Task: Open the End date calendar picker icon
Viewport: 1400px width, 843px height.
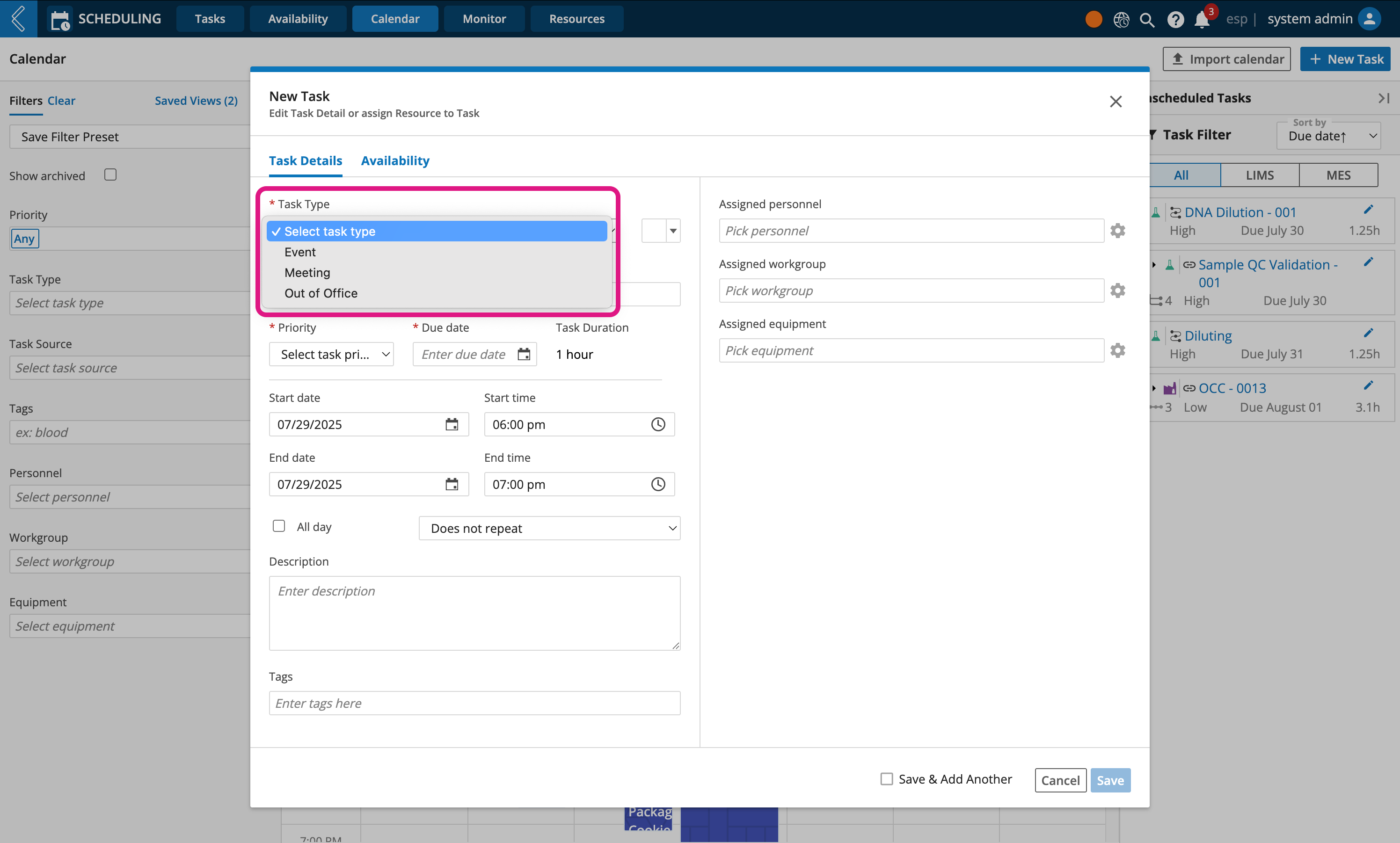Action: click(x=452, y=484)
